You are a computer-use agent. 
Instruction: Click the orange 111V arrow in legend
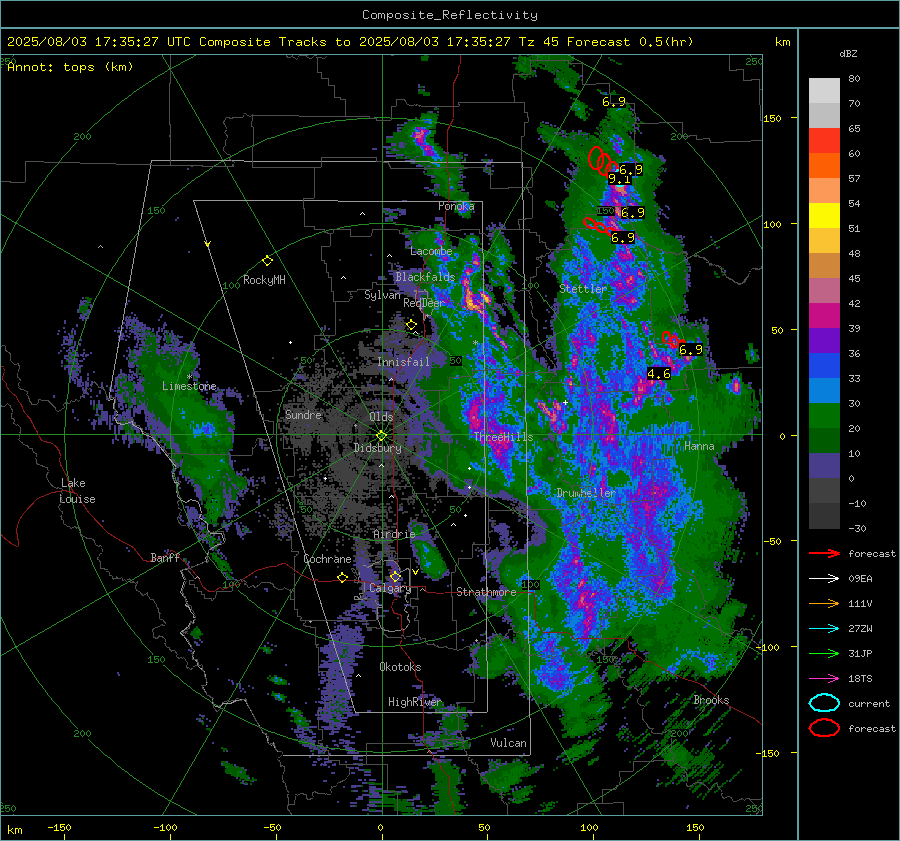click(824, 603)
